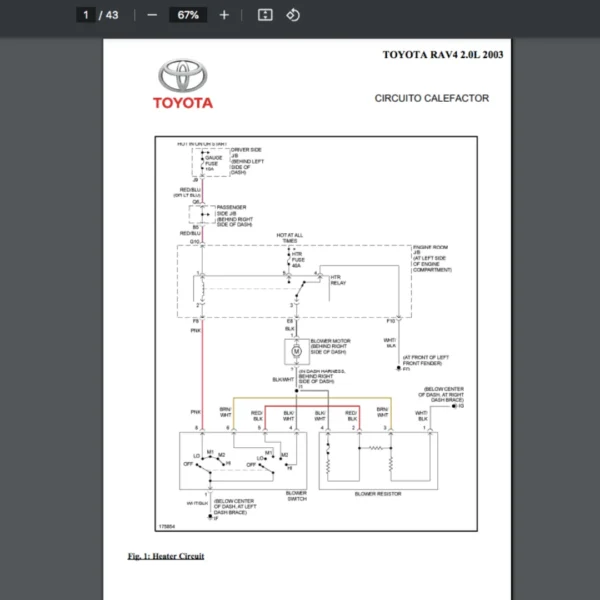600x600 pixels.
Task: Click the HTR RELAY label
Action: [338, 280]
